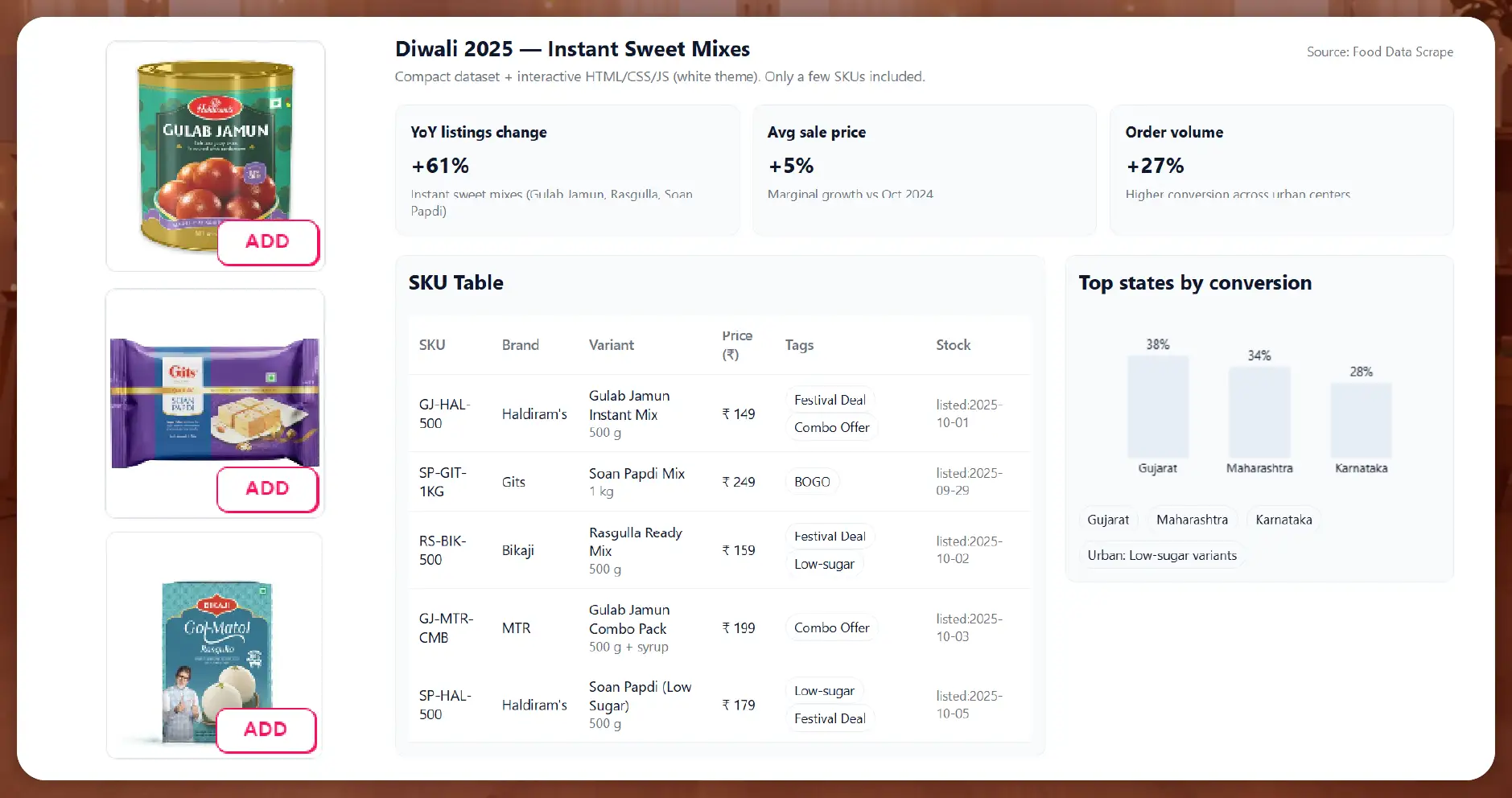Sort the table by the Price column header
The height and width of the screenshot is (798, 1512).
tap(737, 346)
